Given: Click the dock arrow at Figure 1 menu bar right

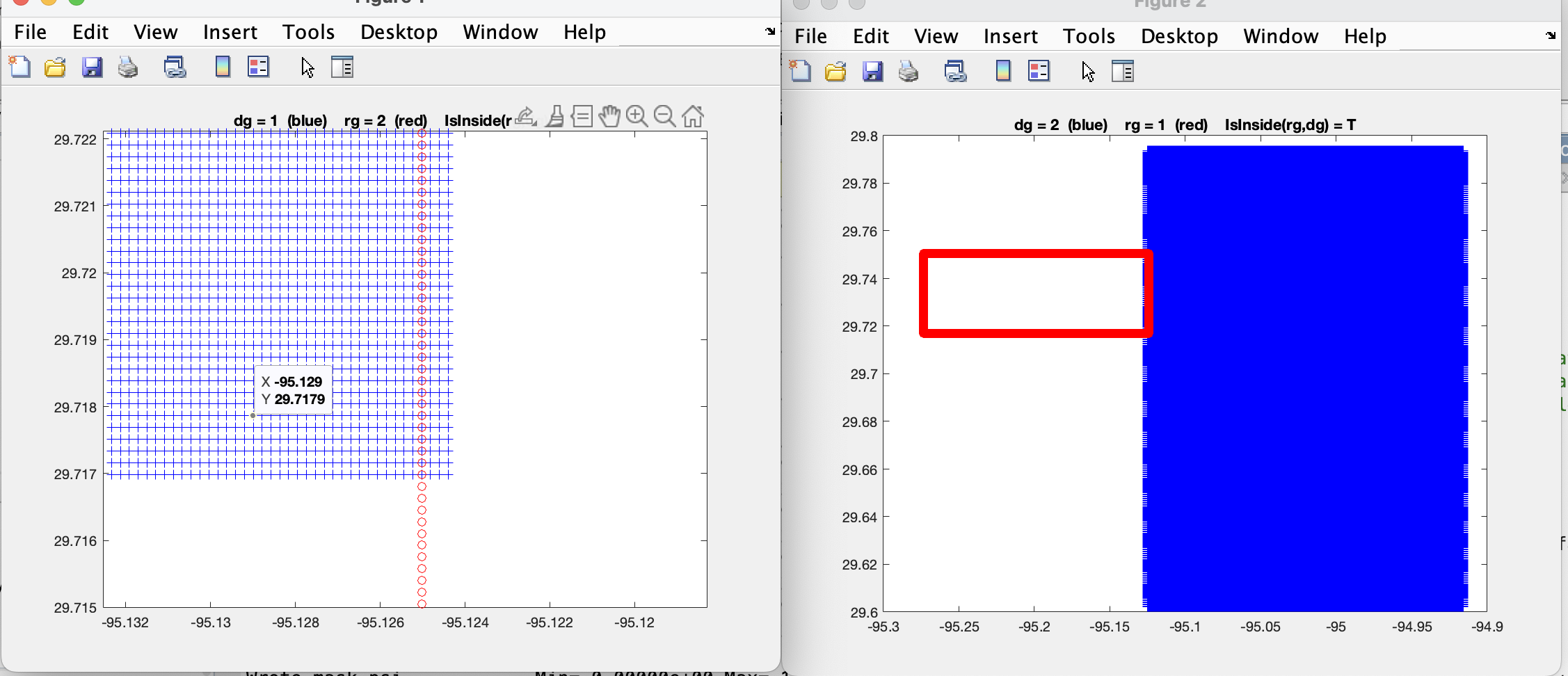Looking at the screenshot, I should click(x=770, y=31).
